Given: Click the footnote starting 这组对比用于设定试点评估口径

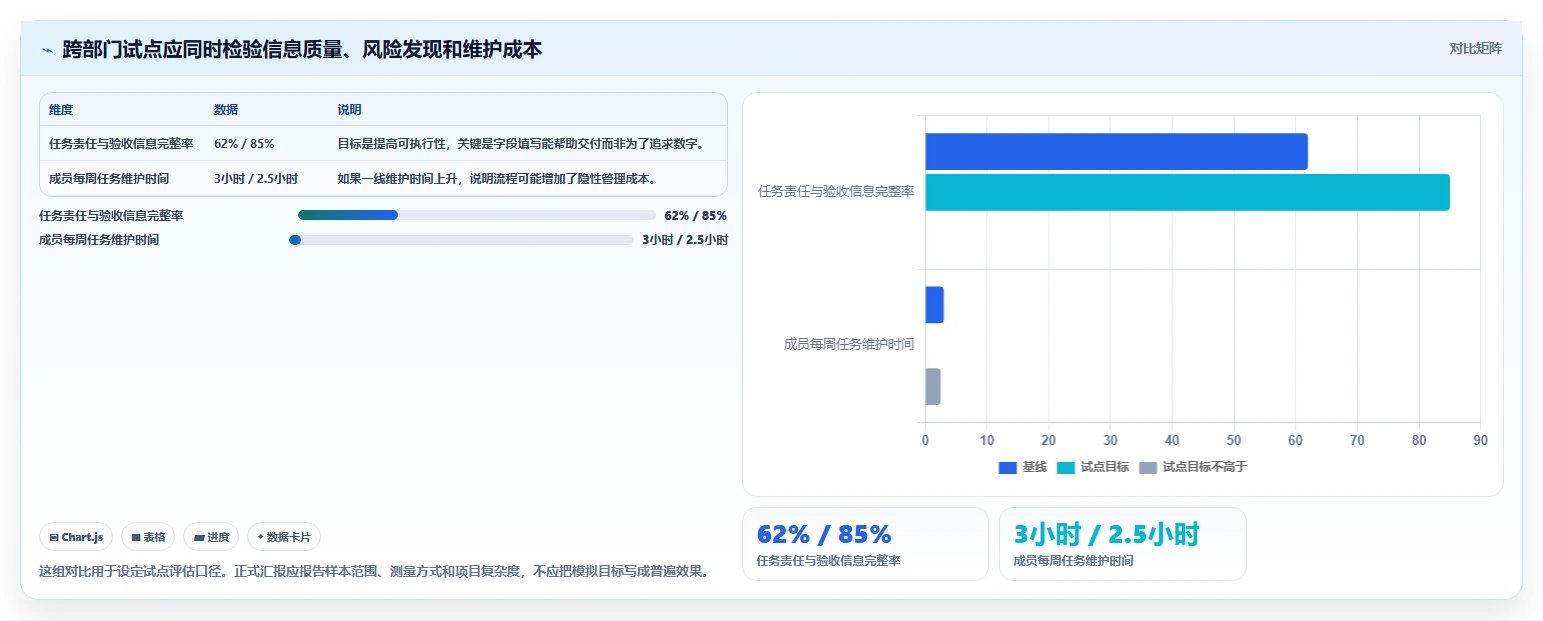Looking at the screenshot, I should coord(376,572).
